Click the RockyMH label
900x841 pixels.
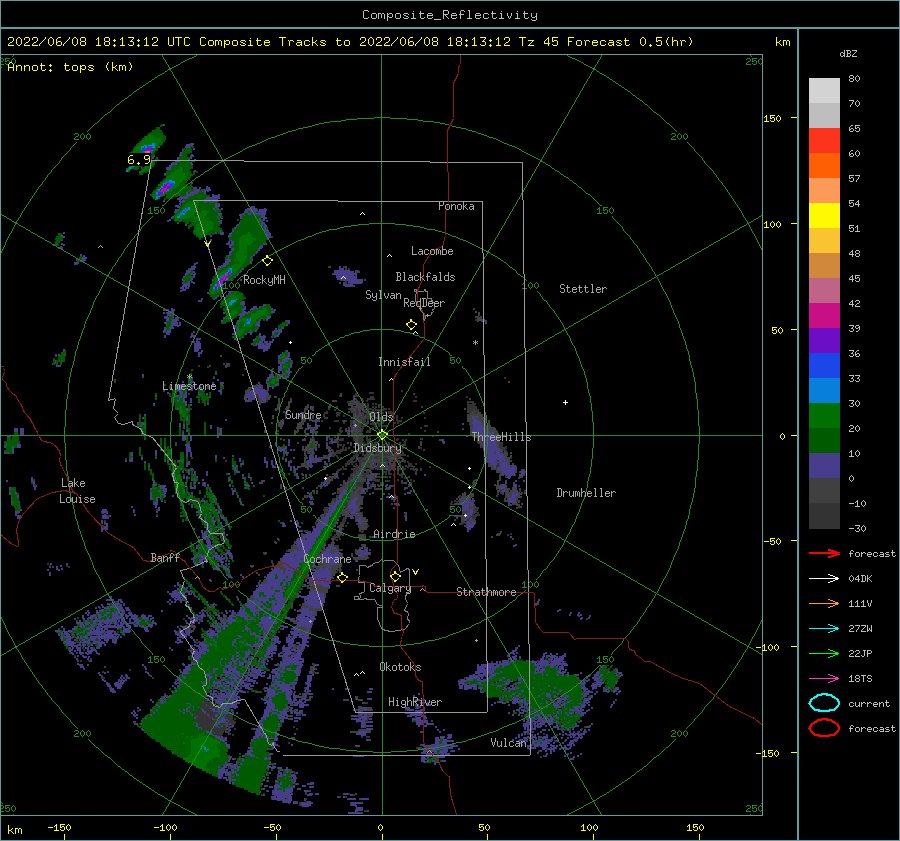pos(264,280)
